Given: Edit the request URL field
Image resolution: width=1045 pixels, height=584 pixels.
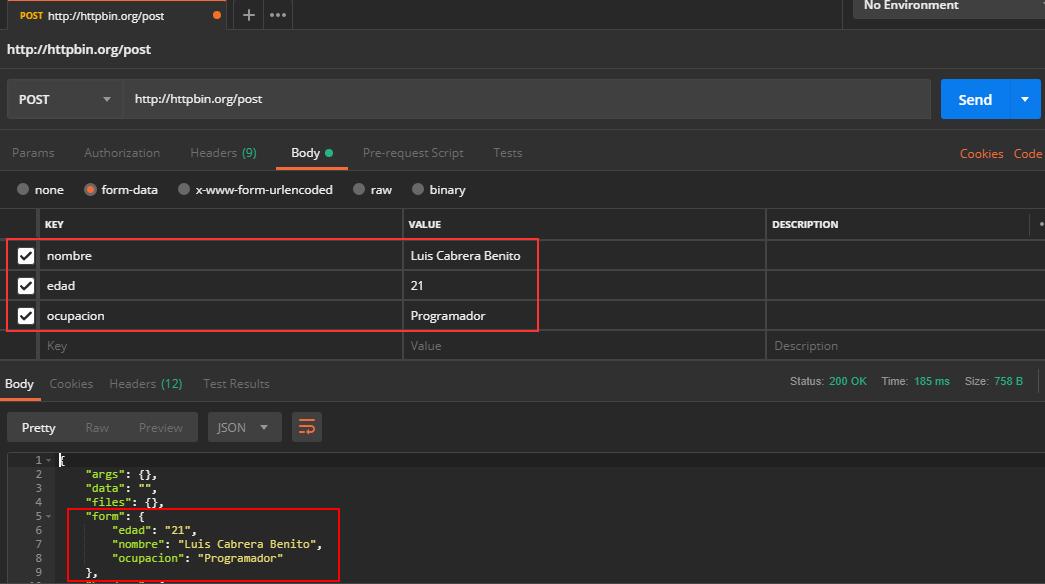Looking at the screenshot, I should (526, 99).
